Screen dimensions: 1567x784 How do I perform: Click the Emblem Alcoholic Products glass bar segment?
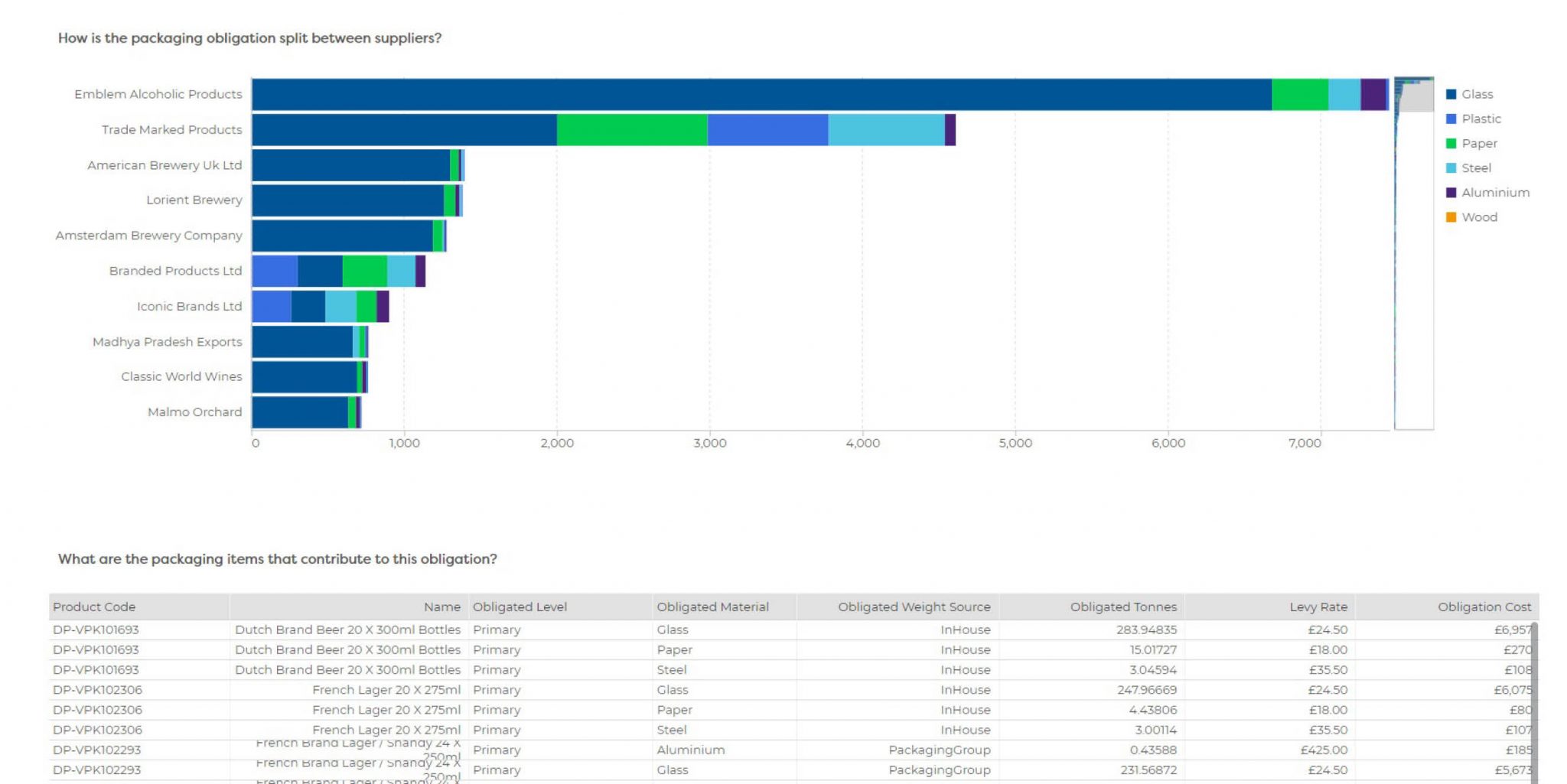(765, 93)
